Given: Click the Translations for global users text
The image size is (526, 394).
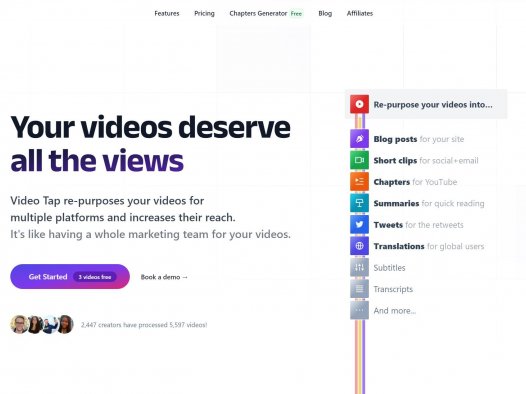Looking at the screenshot, I should (x=429, y=246).
